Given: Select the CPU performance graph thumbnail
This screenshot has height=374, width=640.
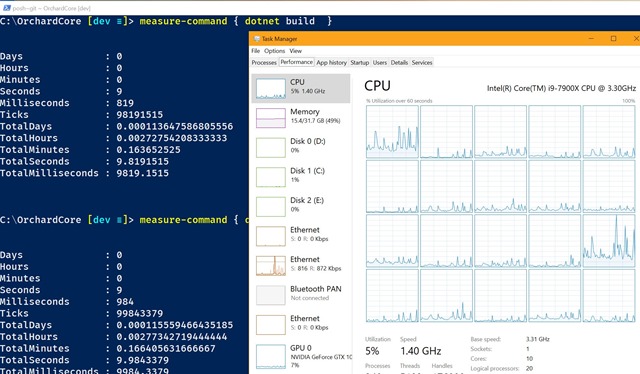Looking at the screenshot, I should click(271, 89).
